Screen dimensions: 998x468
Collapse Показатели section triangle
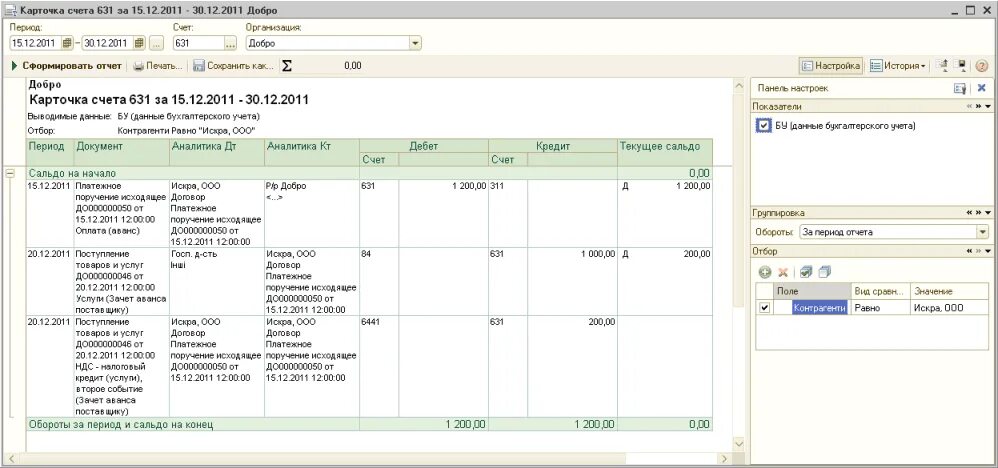point(987,106)
